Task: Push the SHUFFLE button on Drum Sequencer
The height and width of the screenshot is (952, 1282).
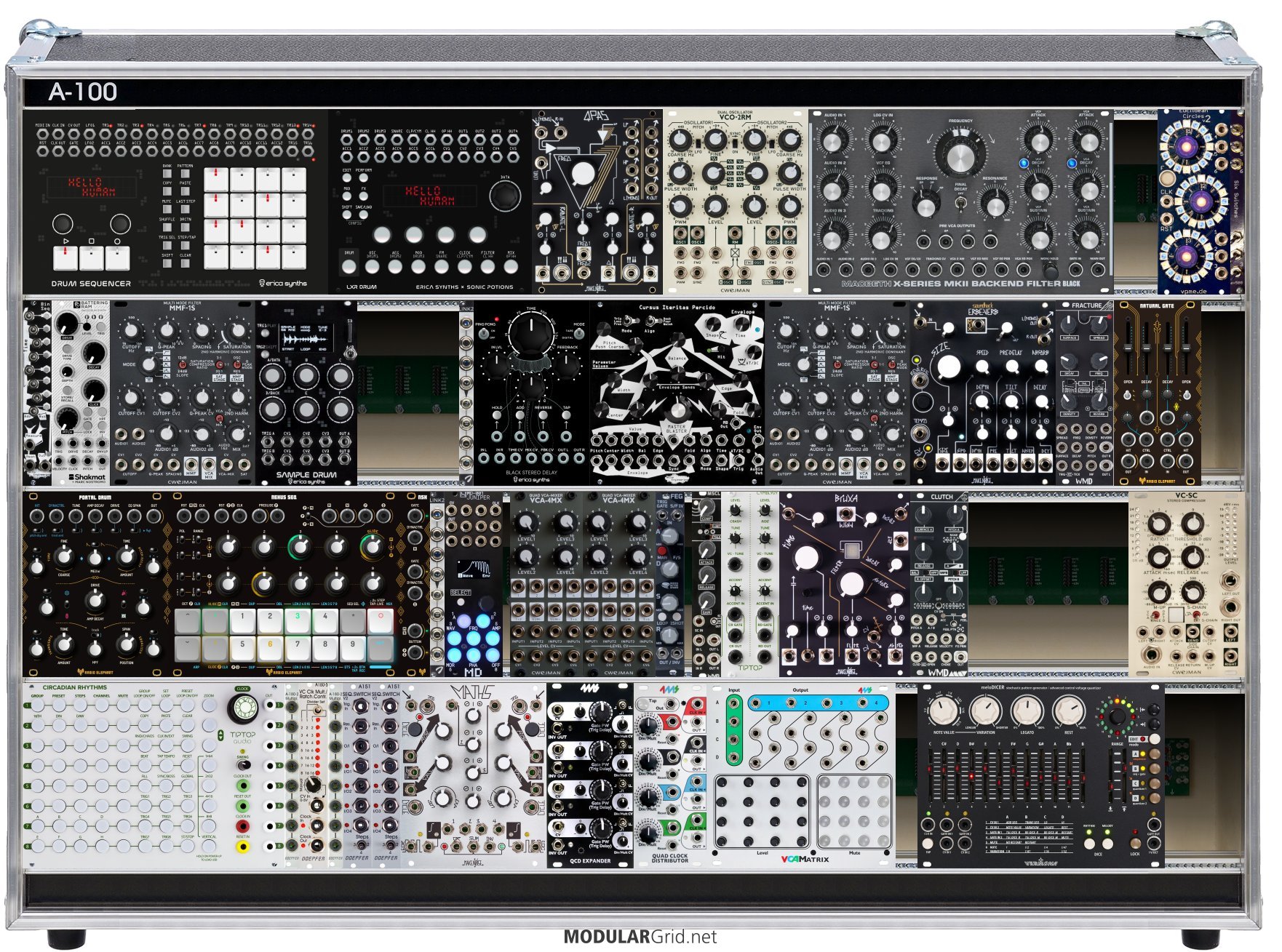Action: click(x=167, y=227)
